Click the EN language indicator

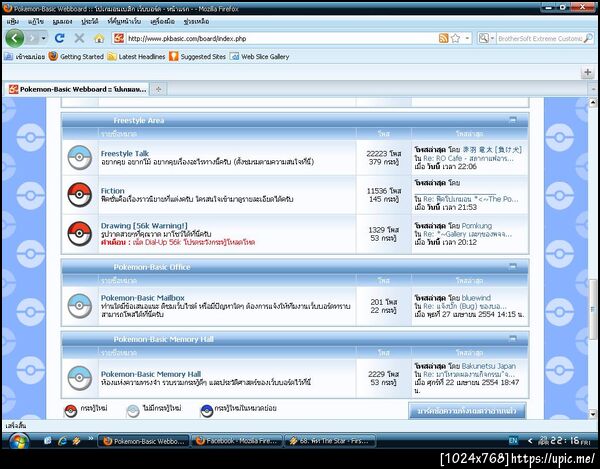(513, 441)
